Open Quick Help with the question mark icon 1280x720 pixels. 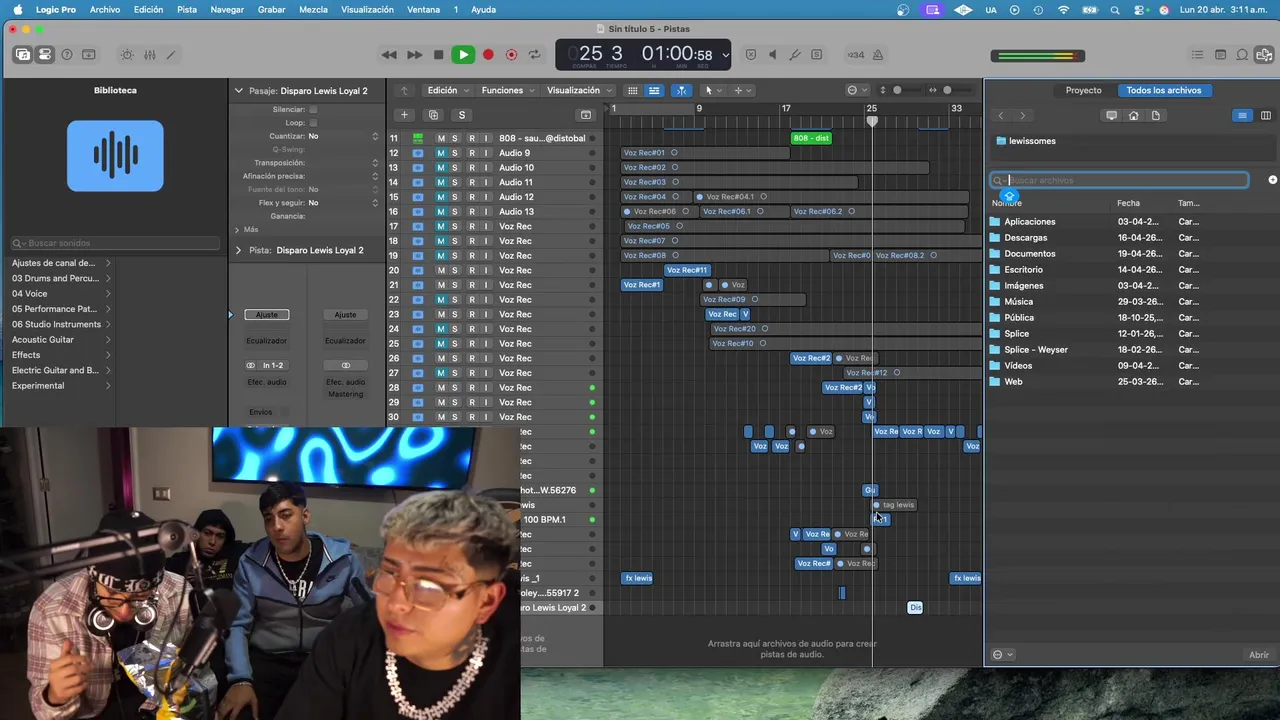coord(67,55)
